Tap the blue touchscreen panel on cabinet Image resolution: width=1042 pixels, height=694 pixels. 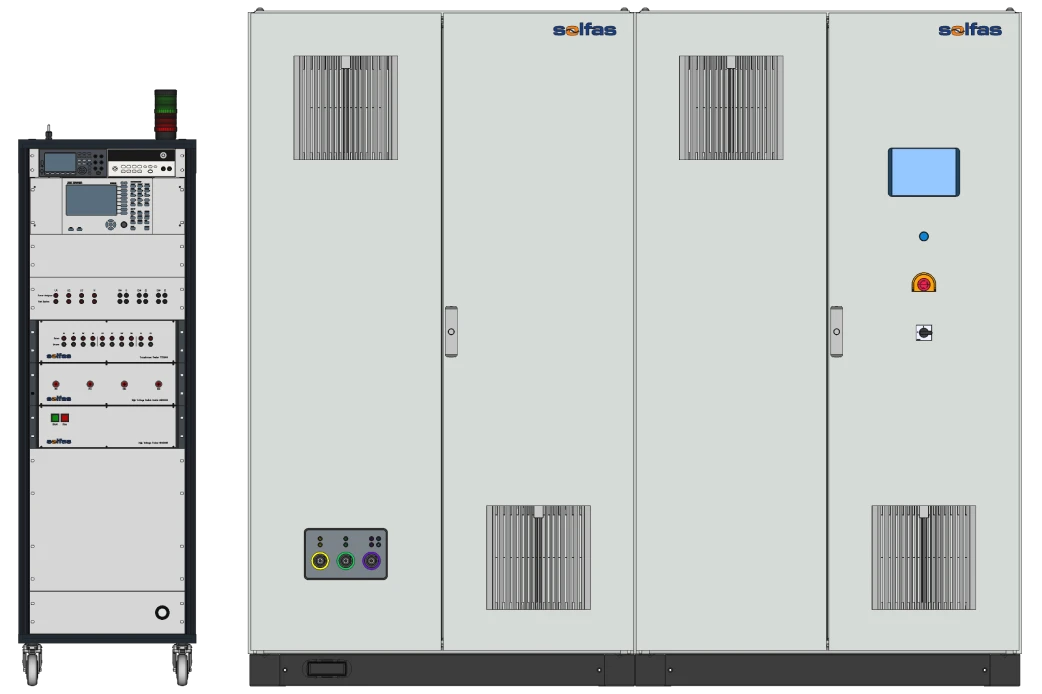tap(924, 172)
